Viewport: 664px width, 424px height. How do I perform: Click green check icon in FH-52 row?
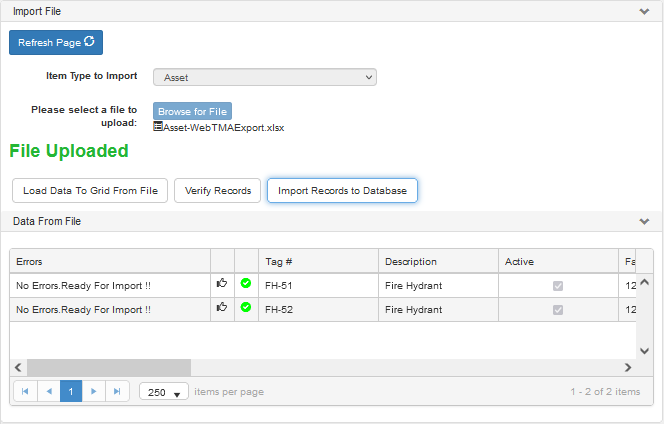246,307
